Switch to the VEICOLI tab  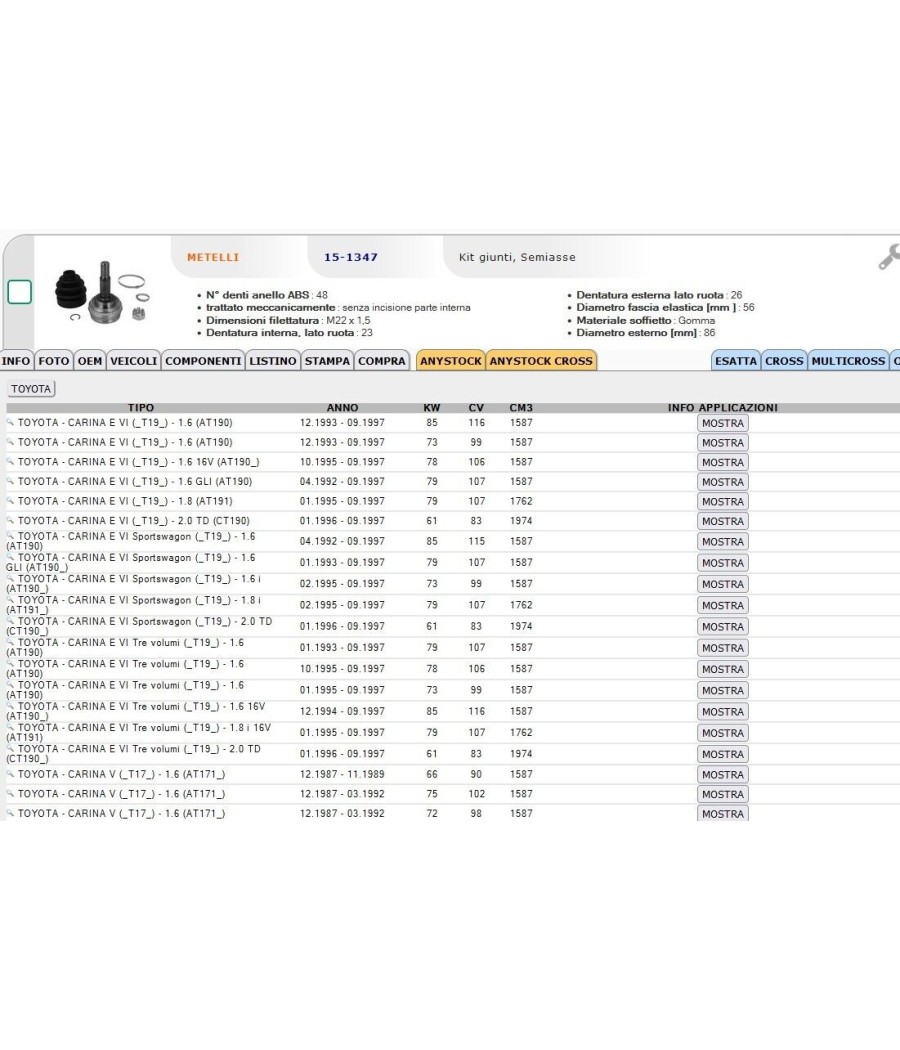(x=133, y=361)
